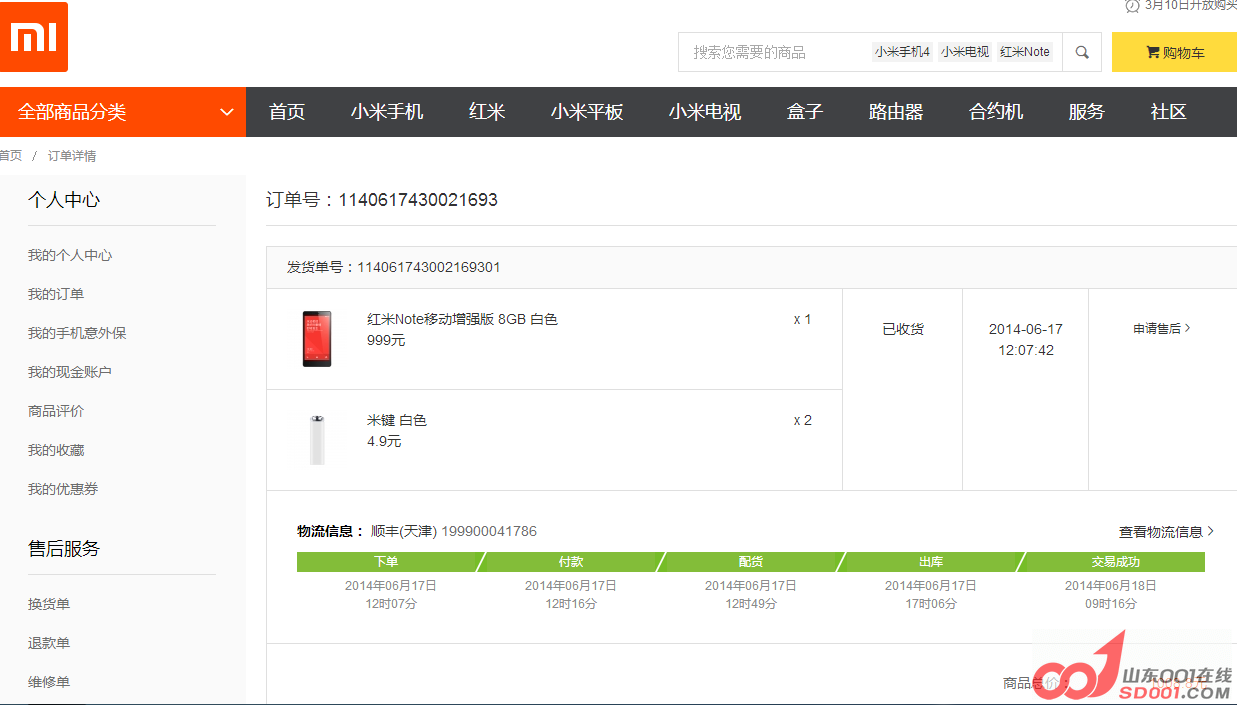This screenshot has width=1237, height=705.
Task: Open 我的优惠券 in sidebar
Action: pyautogui.click(x=63, y=489)
